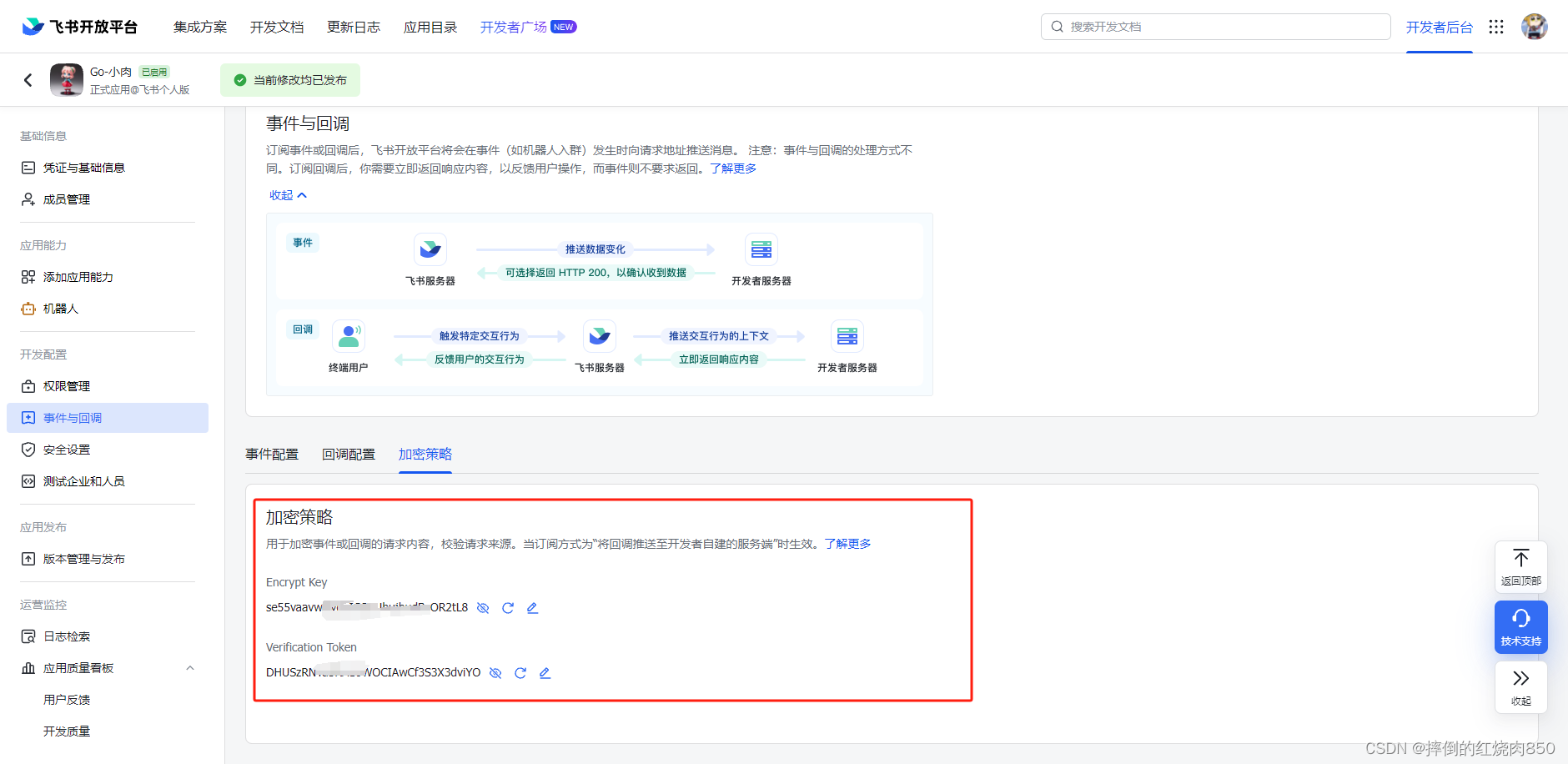Open 开发者广场 in top navigation

[x=528, y=27]
